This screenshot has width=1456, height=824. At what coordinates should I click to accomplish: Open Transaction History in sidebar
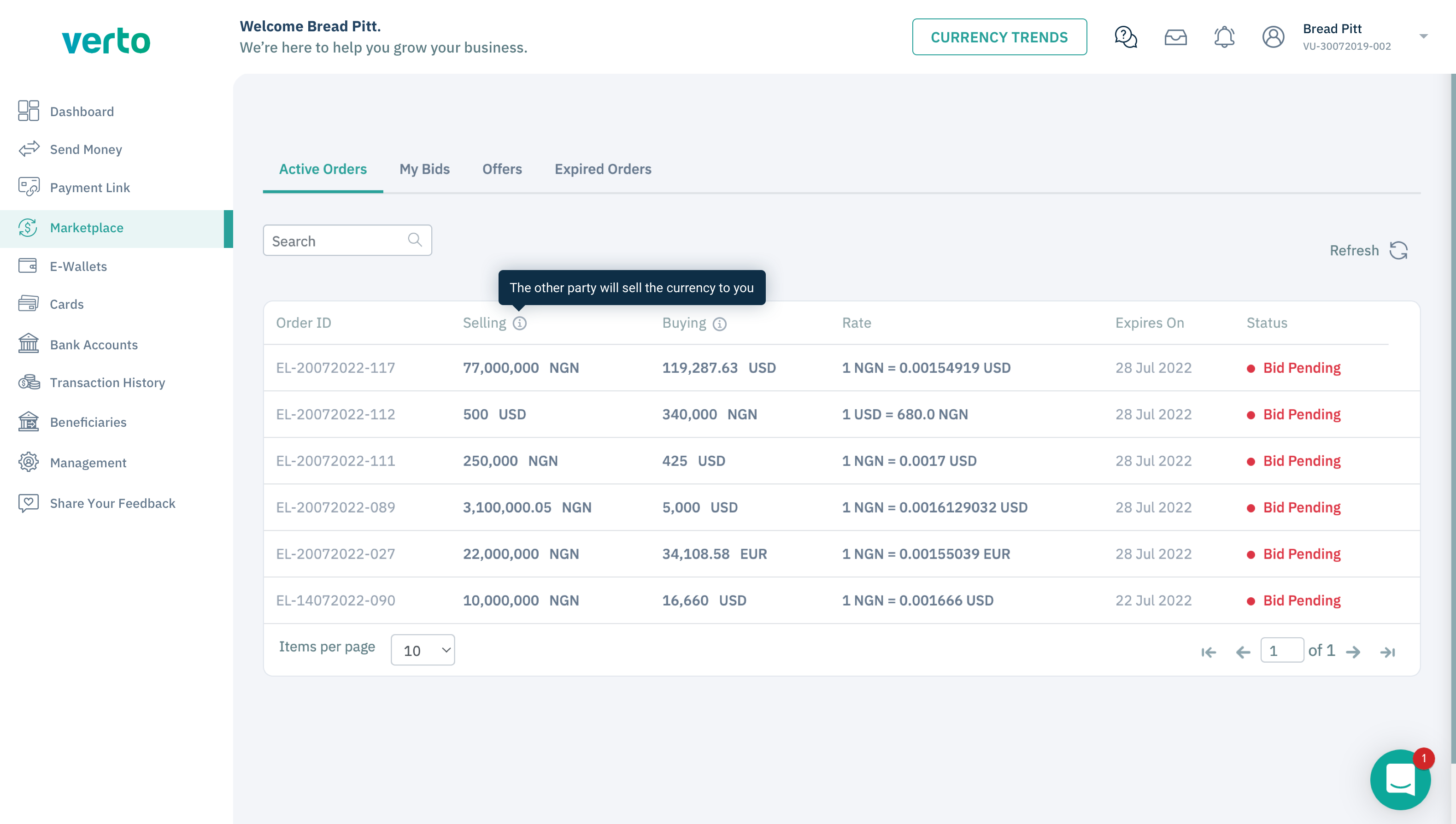click(107, 383)
